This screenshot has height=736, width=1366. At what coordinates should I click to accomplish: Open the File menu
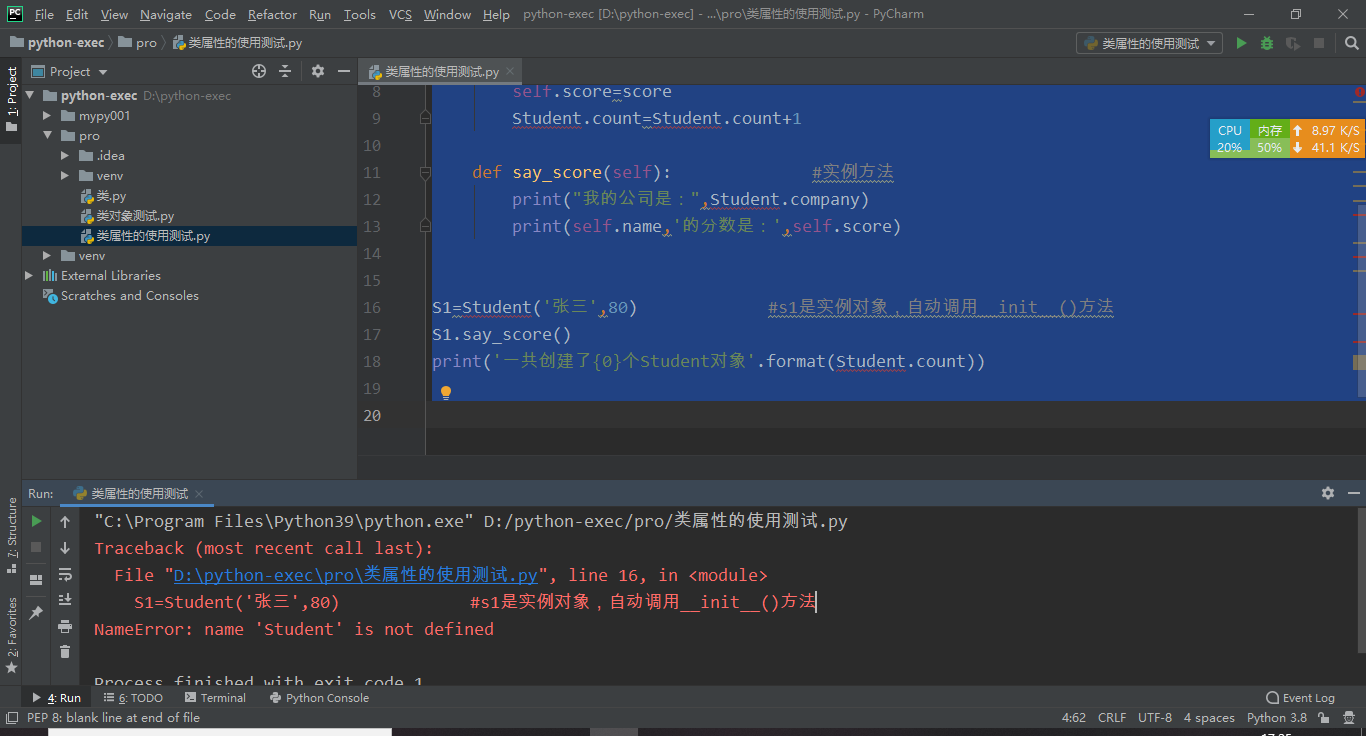[44, 14]
